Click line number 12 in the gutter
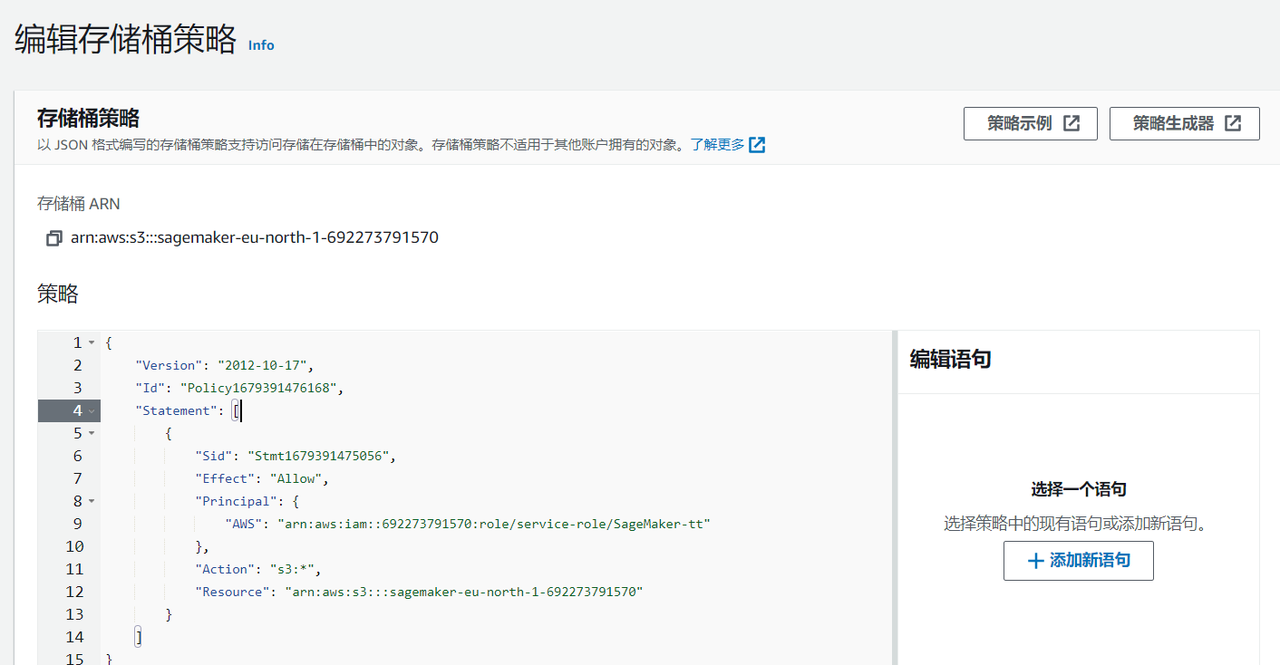The width and height of the screenshot is (1280, 665). (74, 591)
